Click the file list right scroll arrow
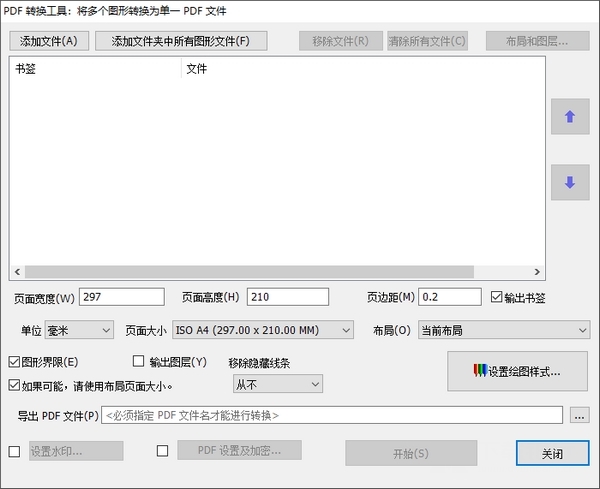 (537, 272)
